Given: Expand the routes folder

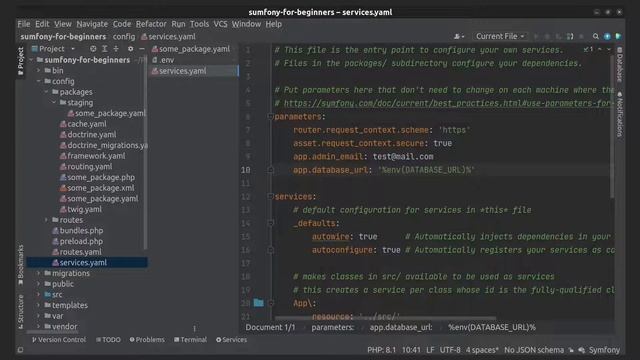Looking at the screenshot, I should (x=47, y=220).
